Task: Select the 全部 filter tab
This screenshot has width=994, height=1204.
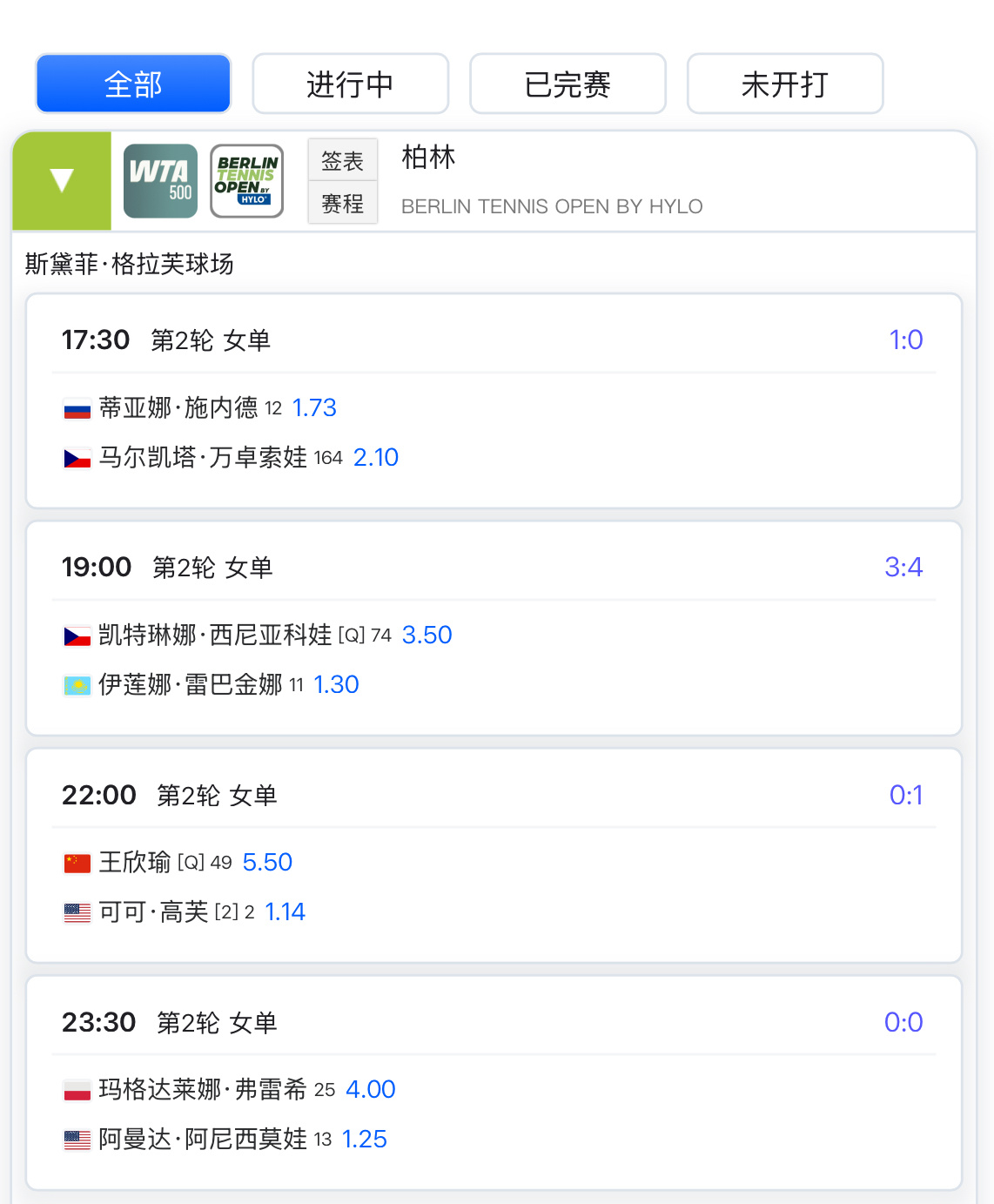Action: tap(133, 84)
